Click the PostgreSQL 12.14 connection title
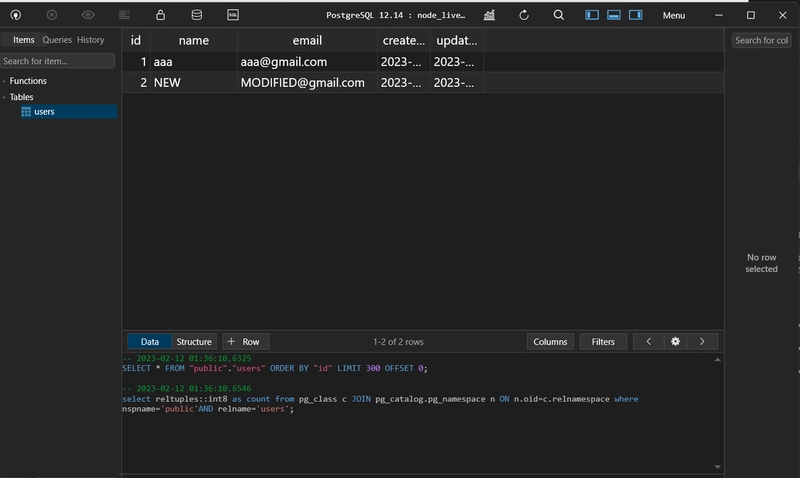Screen dimensions: 800x478 click(395, 15)
